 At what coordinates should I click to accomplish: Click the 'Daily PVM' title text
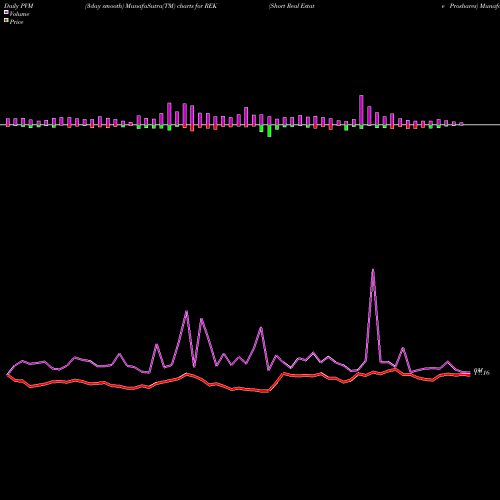(19, 6)
